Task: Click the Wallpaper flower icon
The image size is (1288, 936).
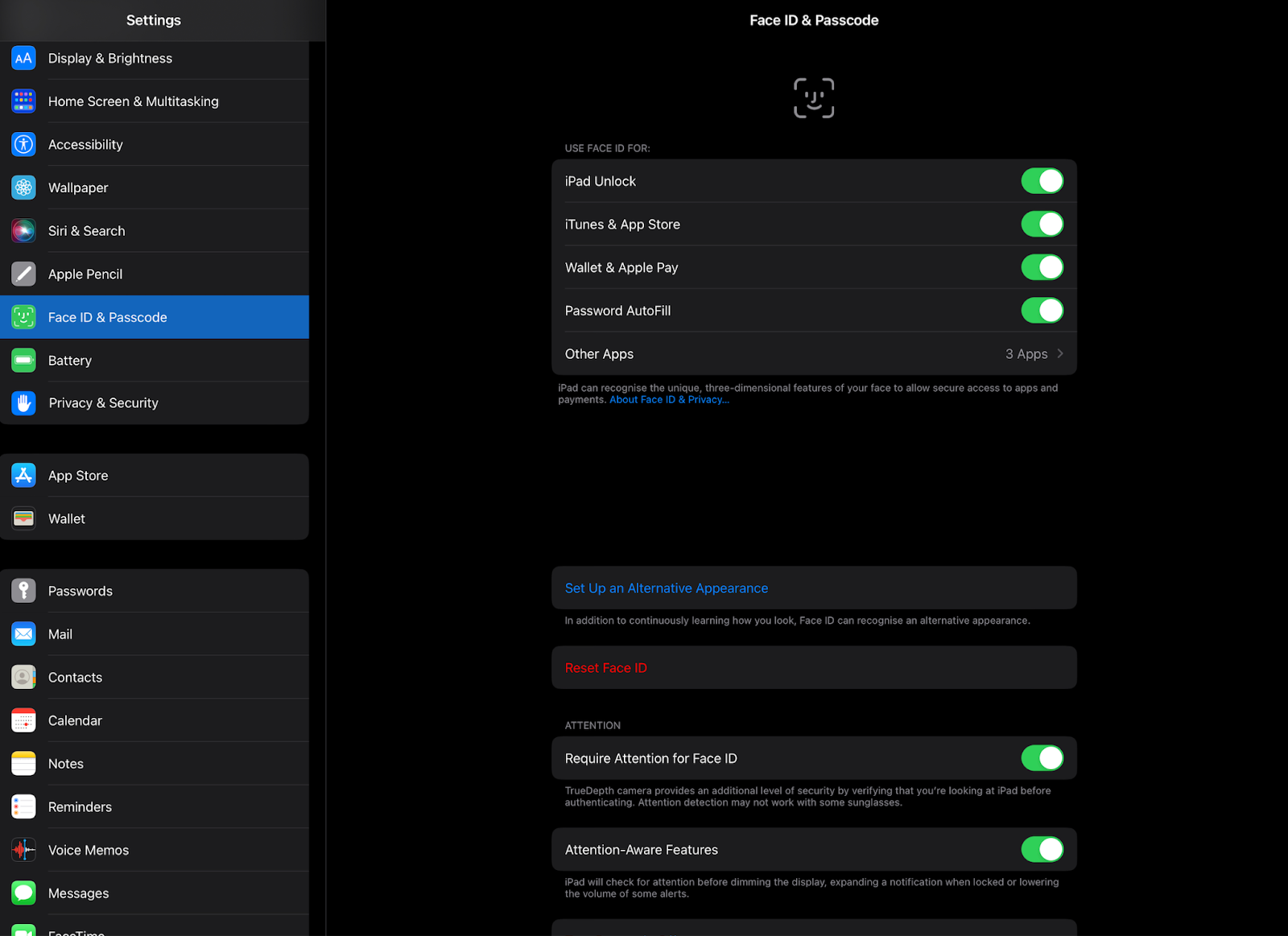Action: tap(23, 188)
